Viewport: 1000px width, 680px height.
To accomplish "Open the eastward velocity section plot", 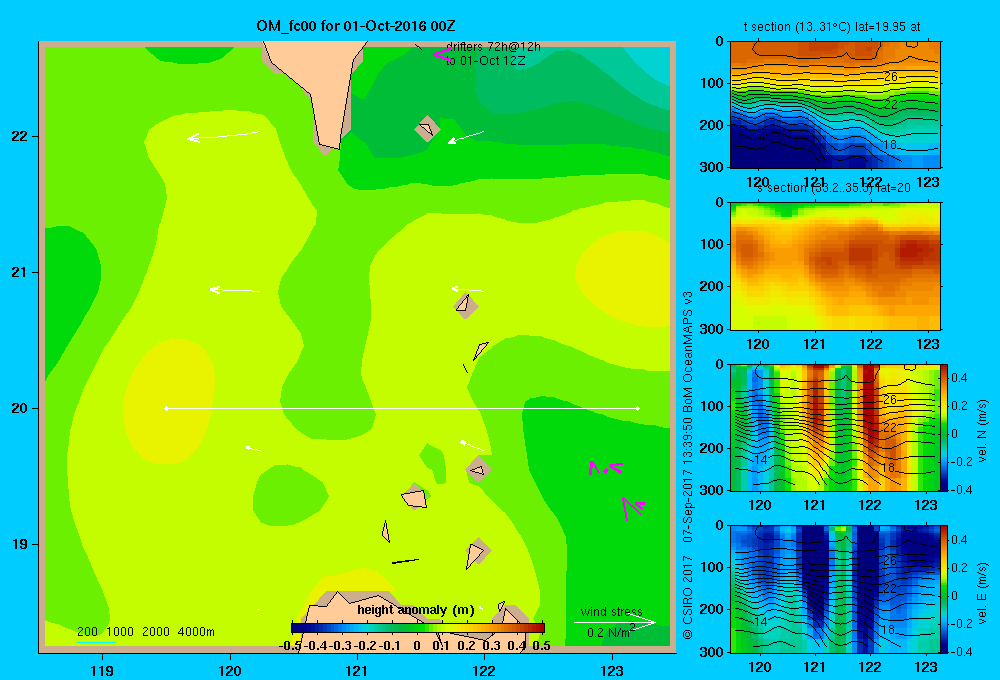I will point(835,589).
